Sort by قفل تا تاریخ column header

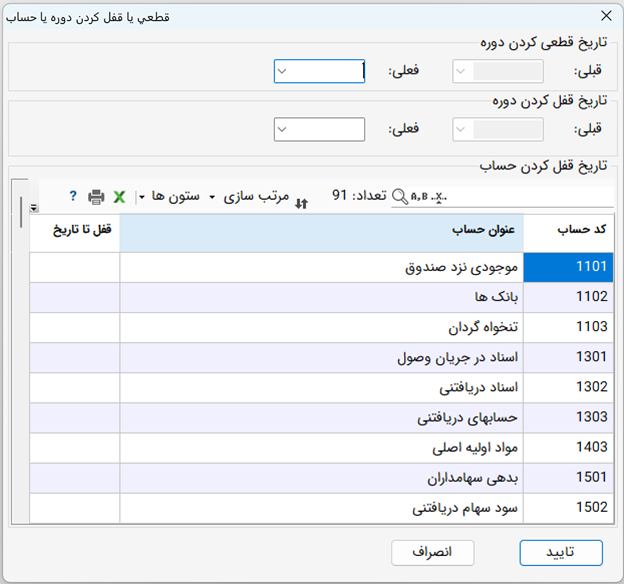pyautogui.click(x=74, y=233)
